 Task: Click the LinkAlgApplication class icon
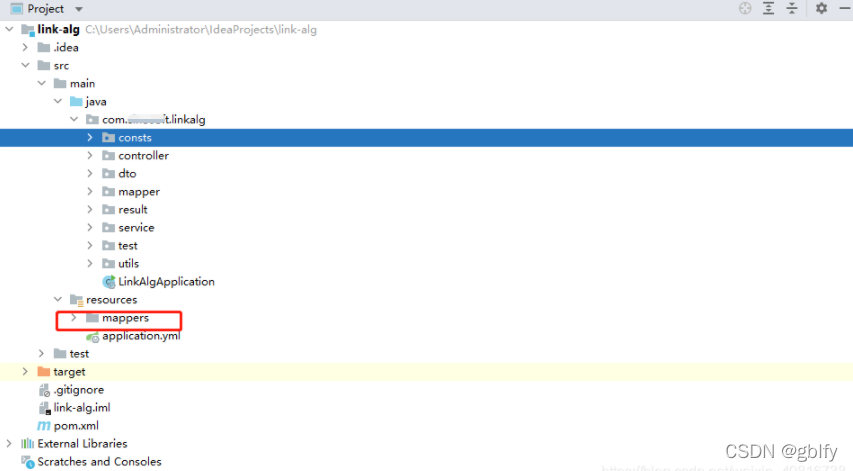(109, 282)
